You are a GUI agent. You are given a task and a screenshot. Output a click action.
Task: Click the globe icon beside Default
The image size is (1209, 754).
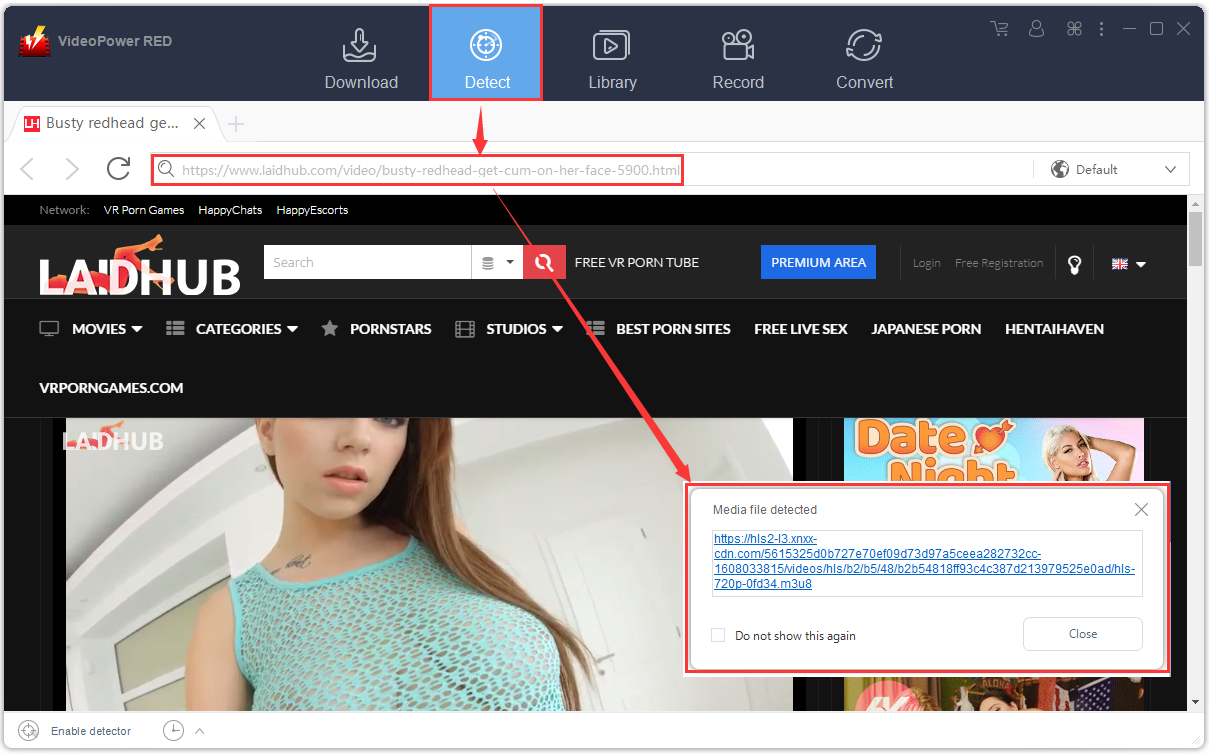pyautogui.click(x=1060, y=169)
